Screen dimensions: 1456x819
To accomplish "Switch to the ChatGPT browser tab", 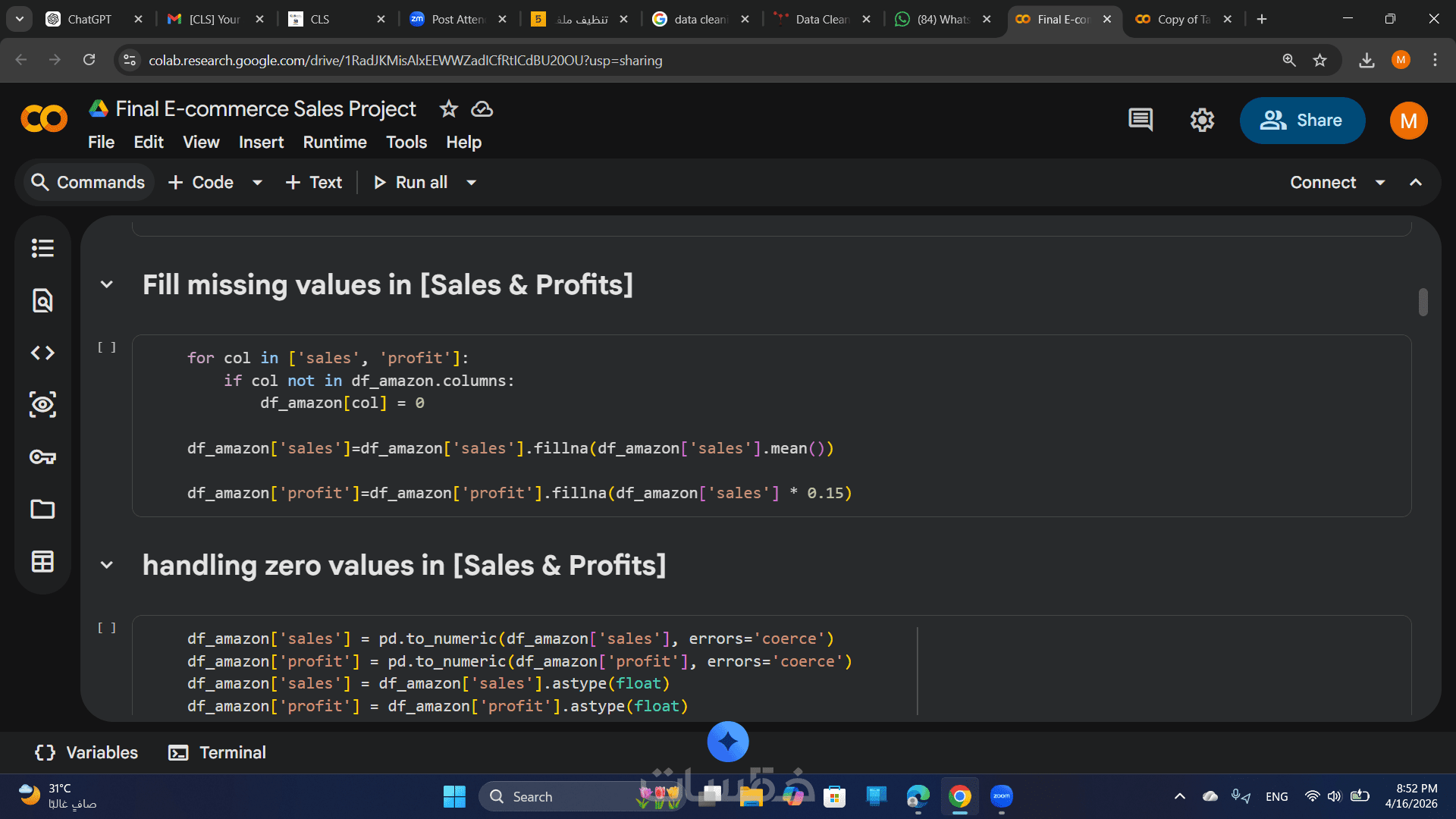I will [89, 19].
